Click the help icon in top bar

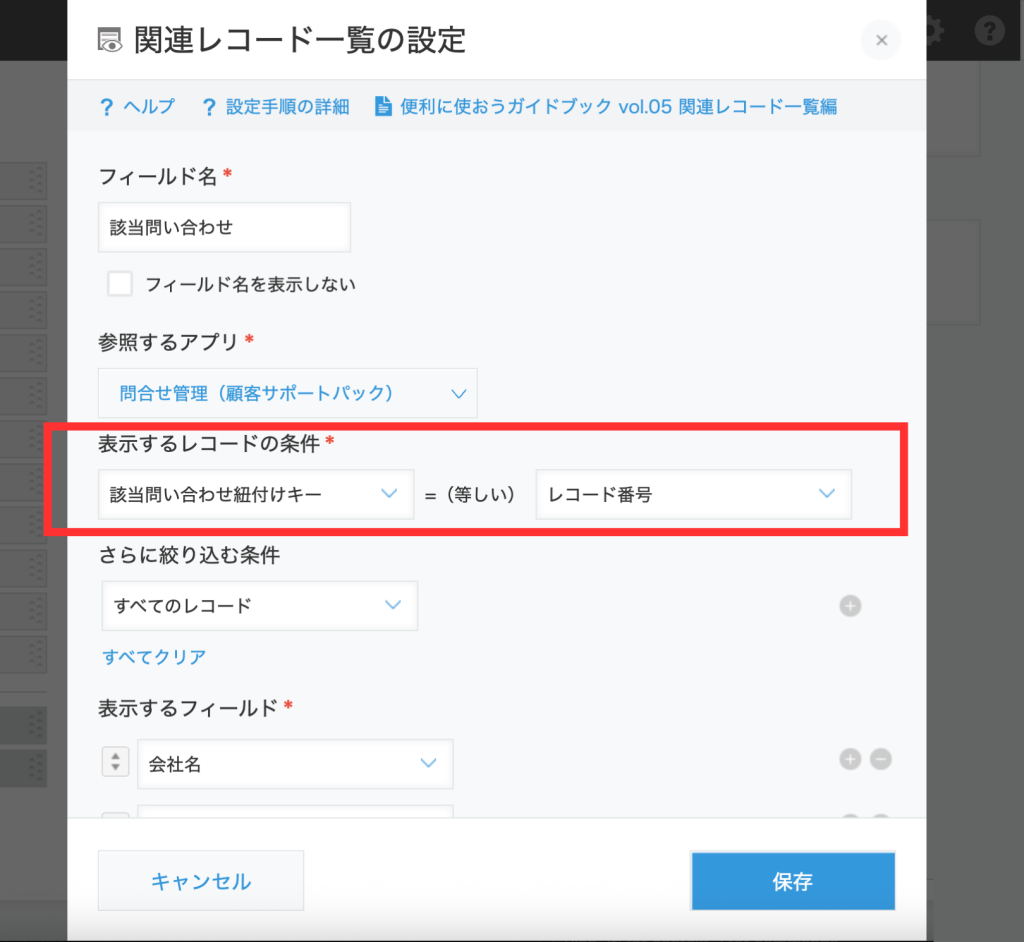(x=989, y=31)
